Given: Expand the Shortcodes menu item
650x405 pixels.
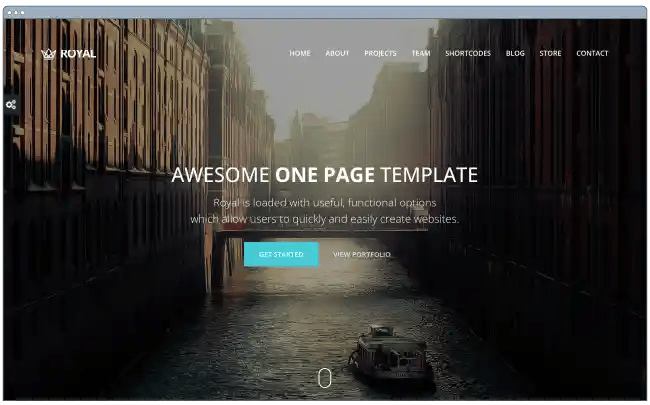Looking at the screenshot, I should click(x=468, y=53).
